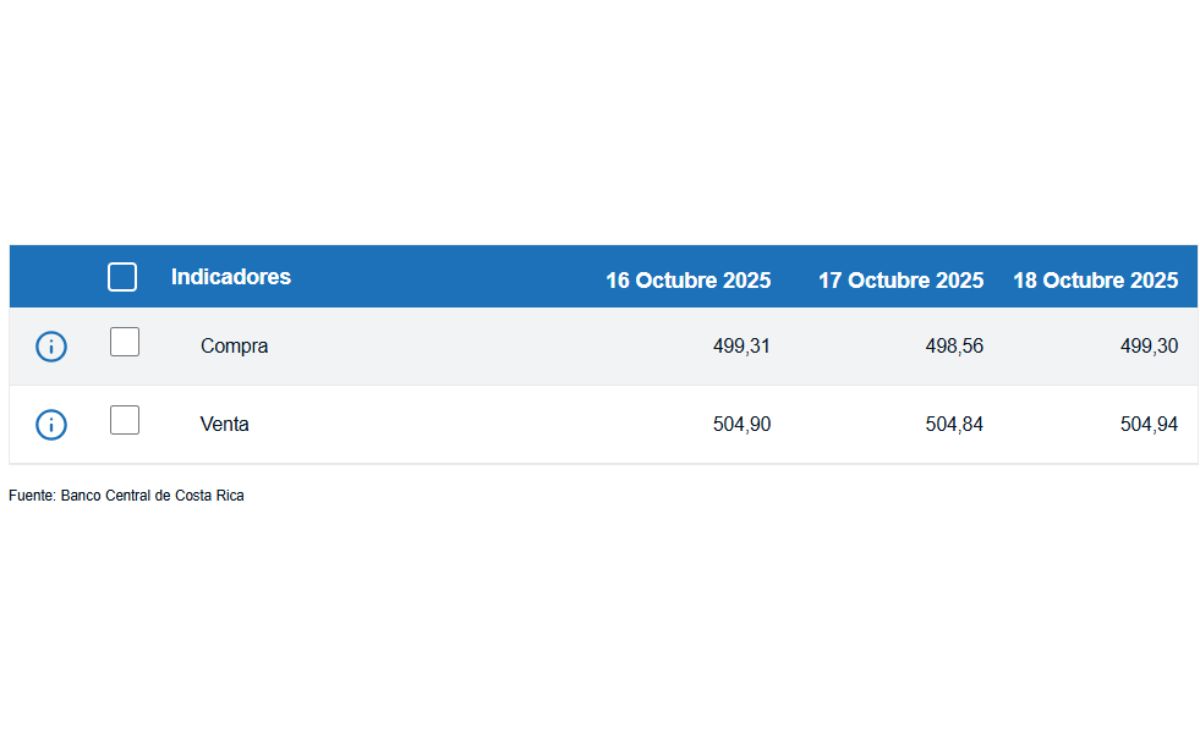Open the info icon for Venta row
This screenshot has width=1200, height=747.
51,425
